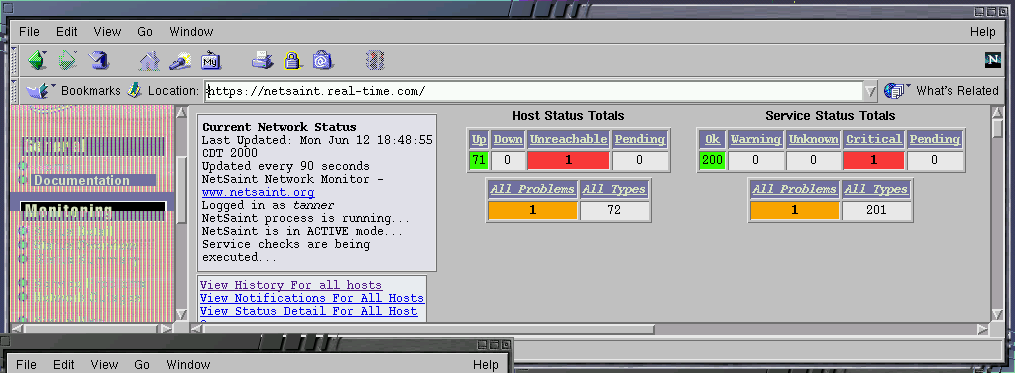Open Security info via the padlock icon
The image size is (1015, 373).
pos(293,60)
